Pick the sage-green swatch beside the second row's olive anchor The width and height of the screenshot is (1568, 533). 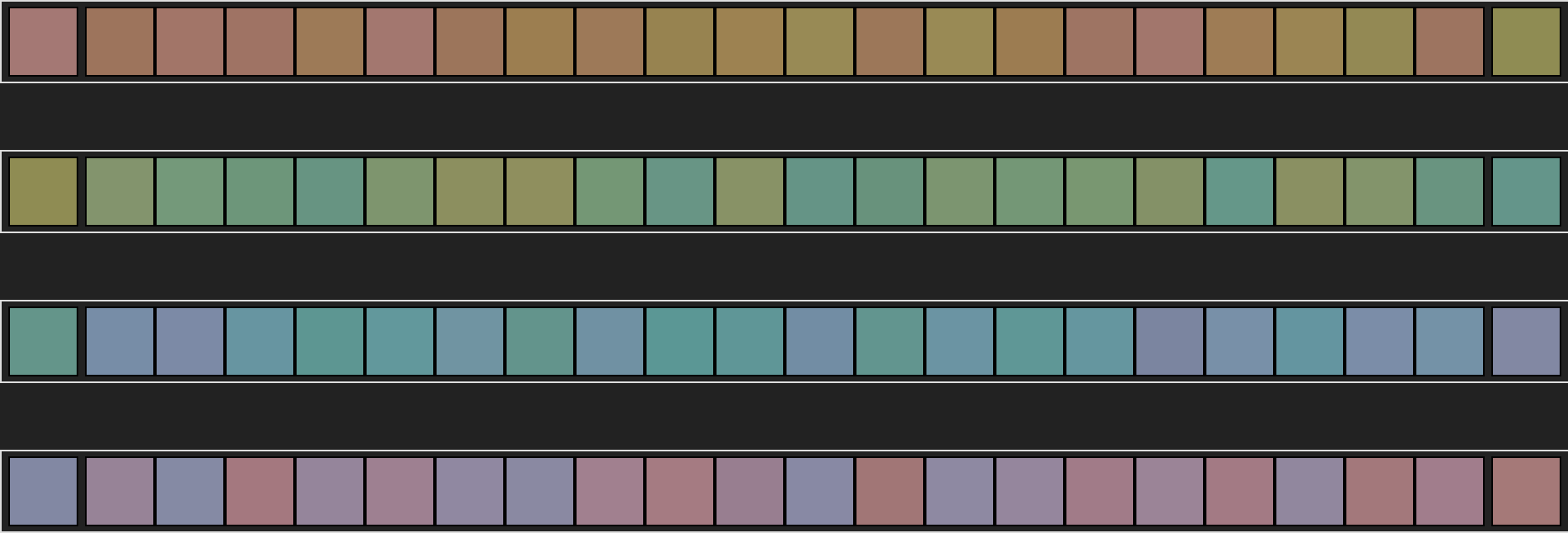(120, 192)
